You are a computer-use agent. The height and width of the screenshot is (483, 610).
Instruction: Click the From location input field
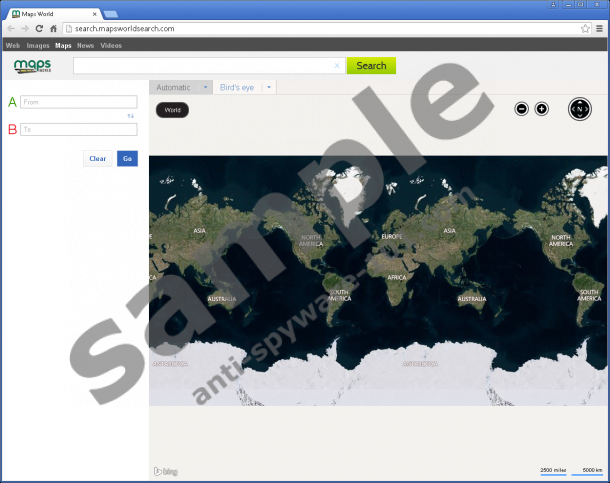pyautogui.click(x=78, y=102)
